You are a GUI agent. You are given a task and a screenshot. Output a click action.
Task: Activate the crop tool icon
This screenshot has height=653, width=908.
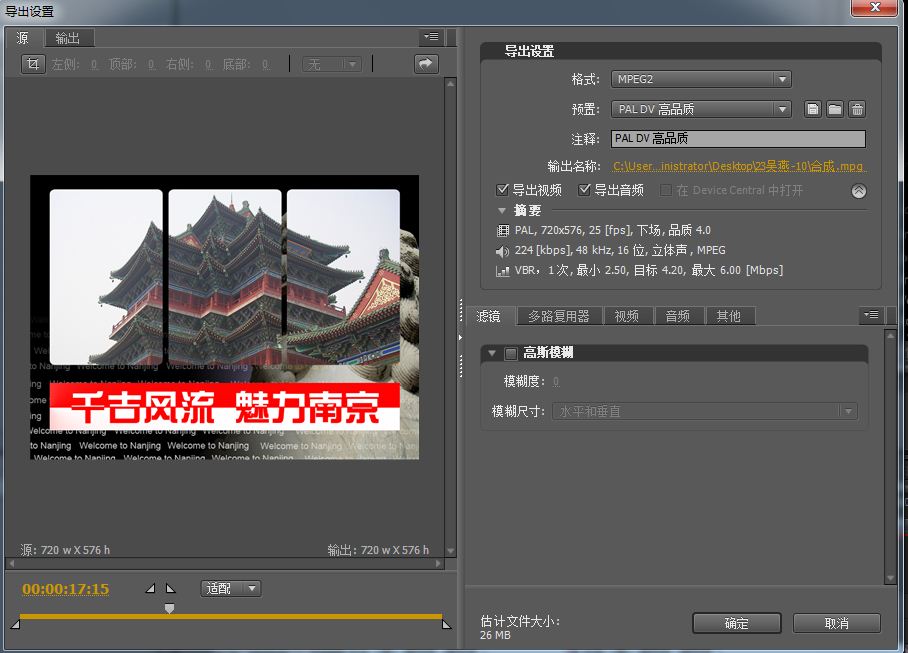pyautogui.click(x=33, y=64)
